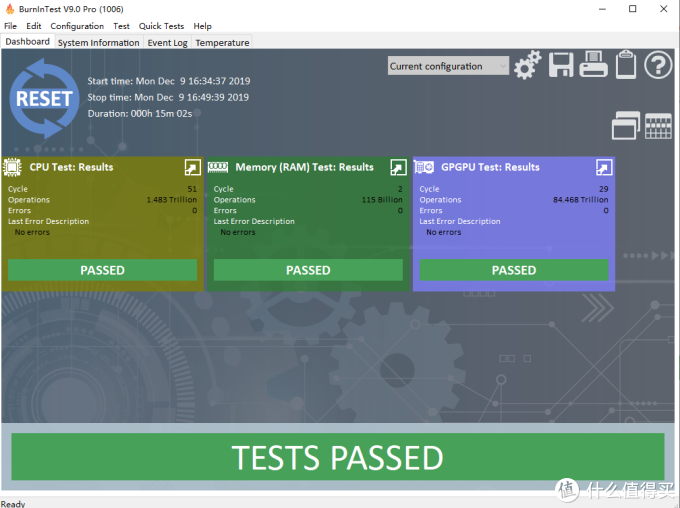Open the Quick Tests menu
The image size is (680, 508).
(x=161, y=26)
